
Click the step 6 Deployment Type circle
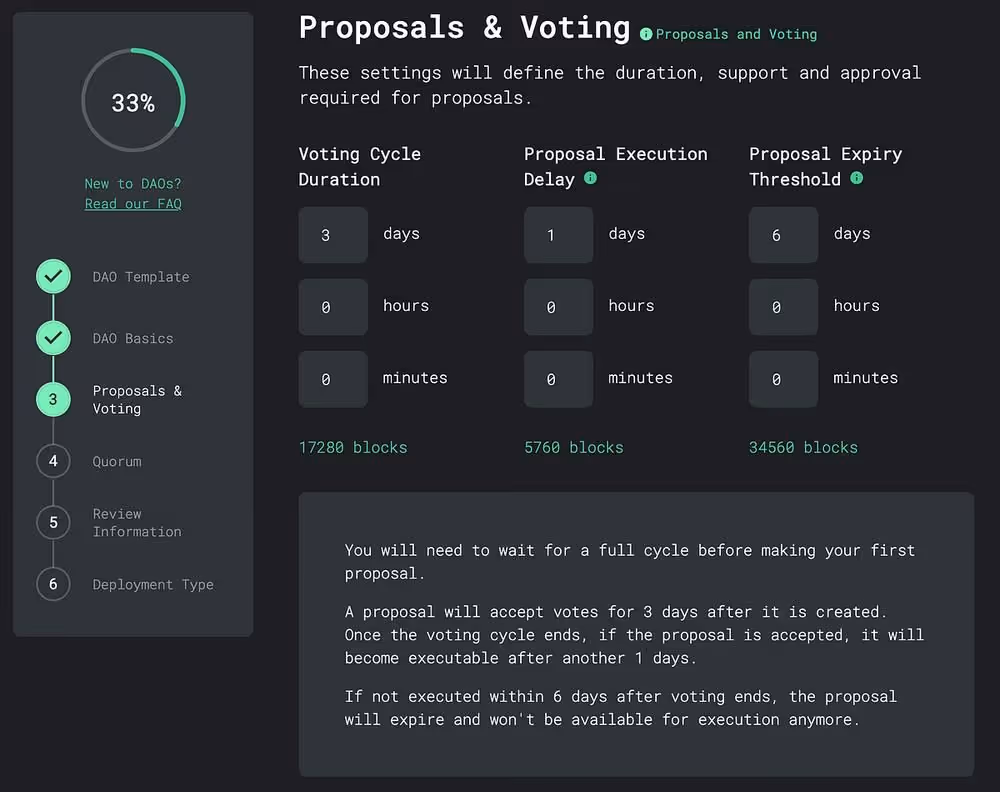[x=53, y=584]
